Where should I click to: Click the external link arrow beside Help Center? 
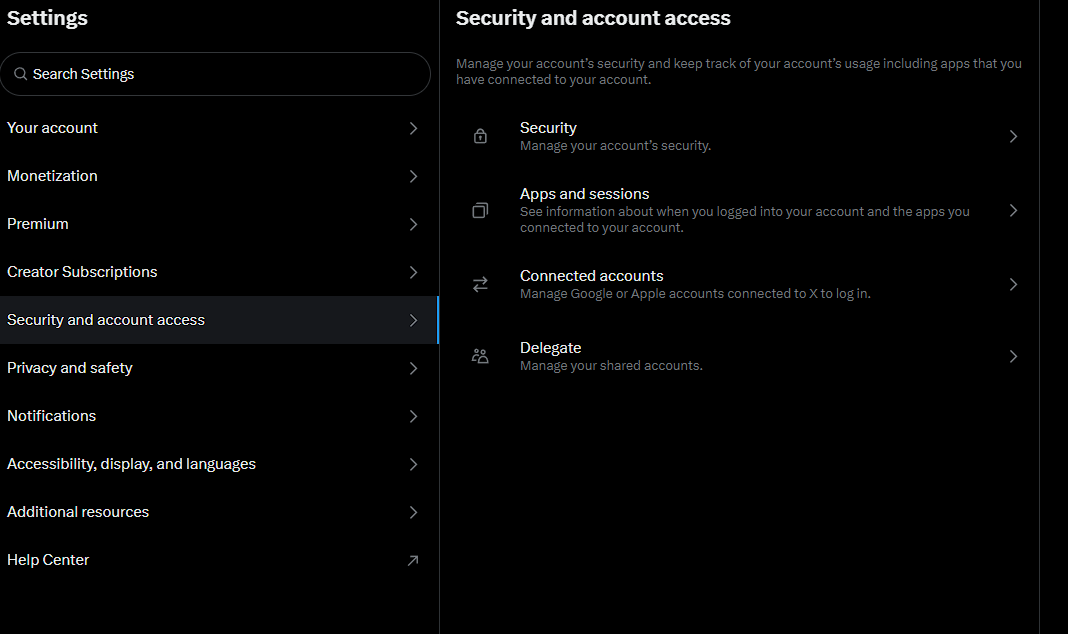coord(413,560)
